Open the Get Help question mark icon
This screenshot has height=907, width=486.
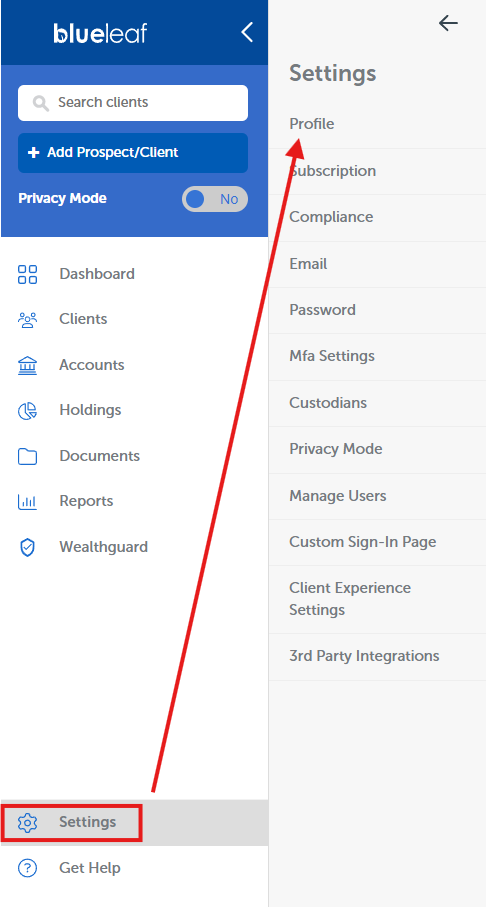coord(27,868)
